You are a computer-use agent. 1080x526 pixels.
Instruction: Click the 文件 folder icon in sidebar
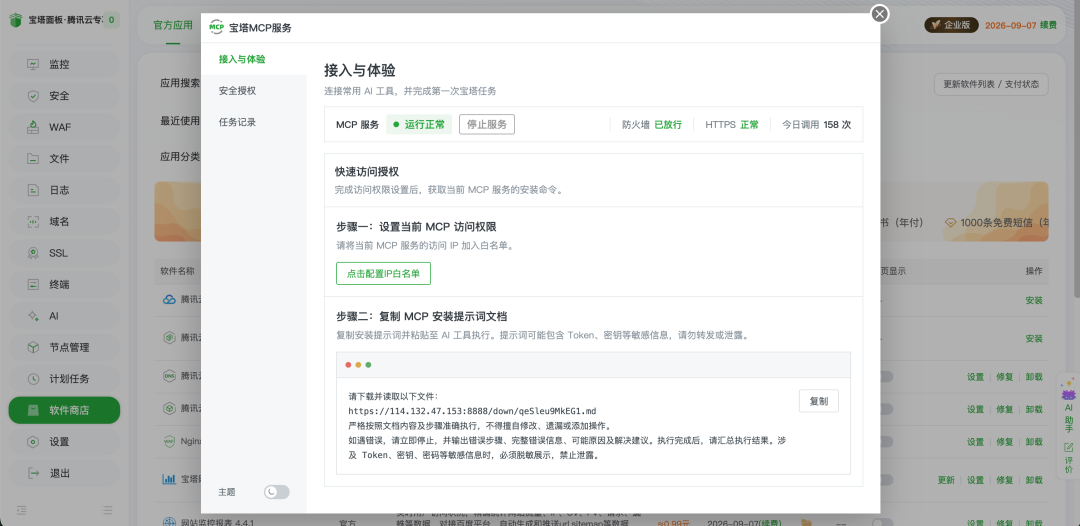coord(32,158)
